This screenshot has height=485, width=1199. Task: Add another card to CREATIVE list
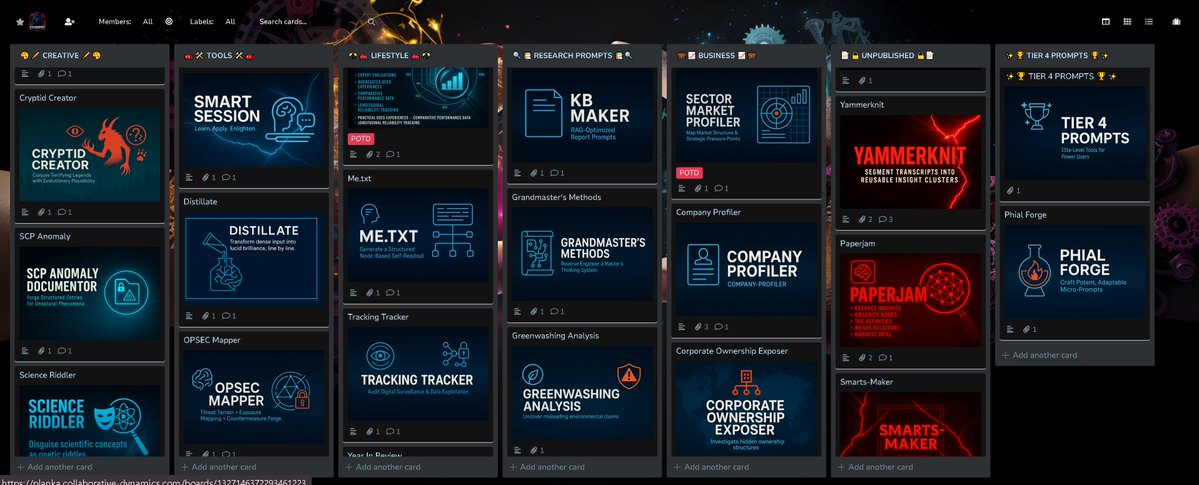[54, 467]
